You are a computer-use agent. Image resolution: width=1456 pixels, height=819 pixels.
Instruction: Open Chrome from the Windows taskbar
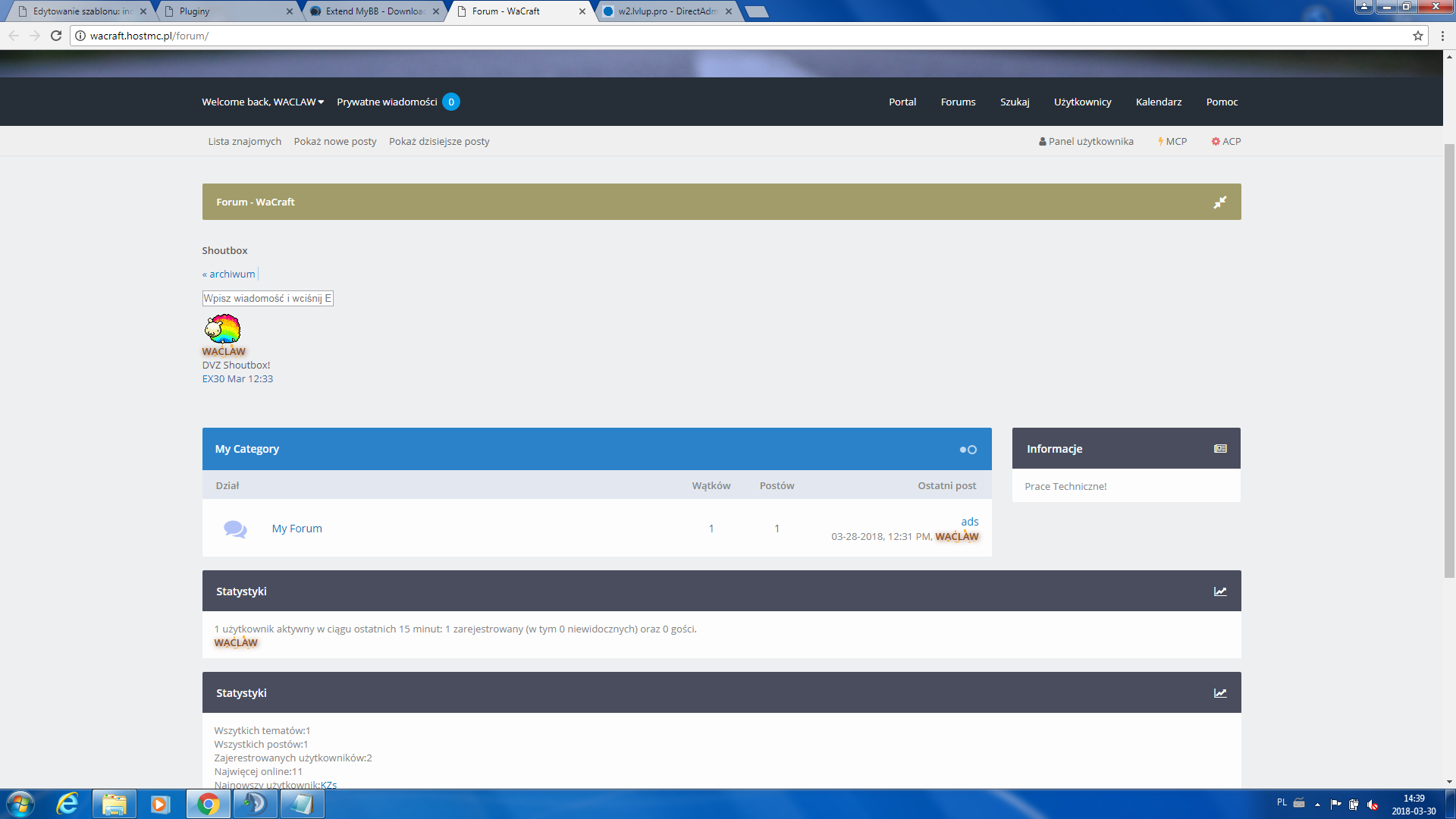point(208,804)
